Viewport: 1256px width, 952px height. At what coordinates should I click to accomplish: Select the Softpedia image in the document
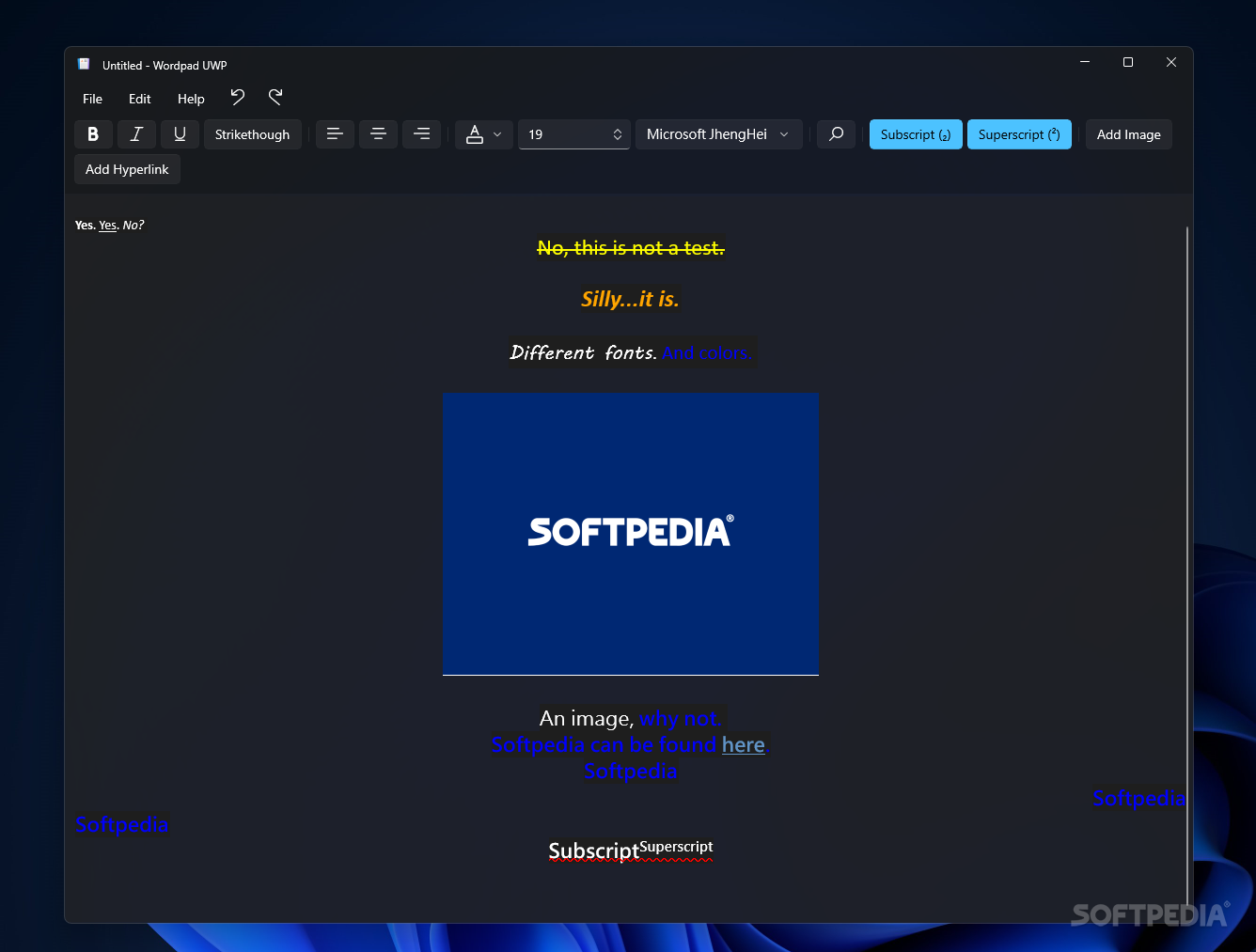(x=631, y=533)
